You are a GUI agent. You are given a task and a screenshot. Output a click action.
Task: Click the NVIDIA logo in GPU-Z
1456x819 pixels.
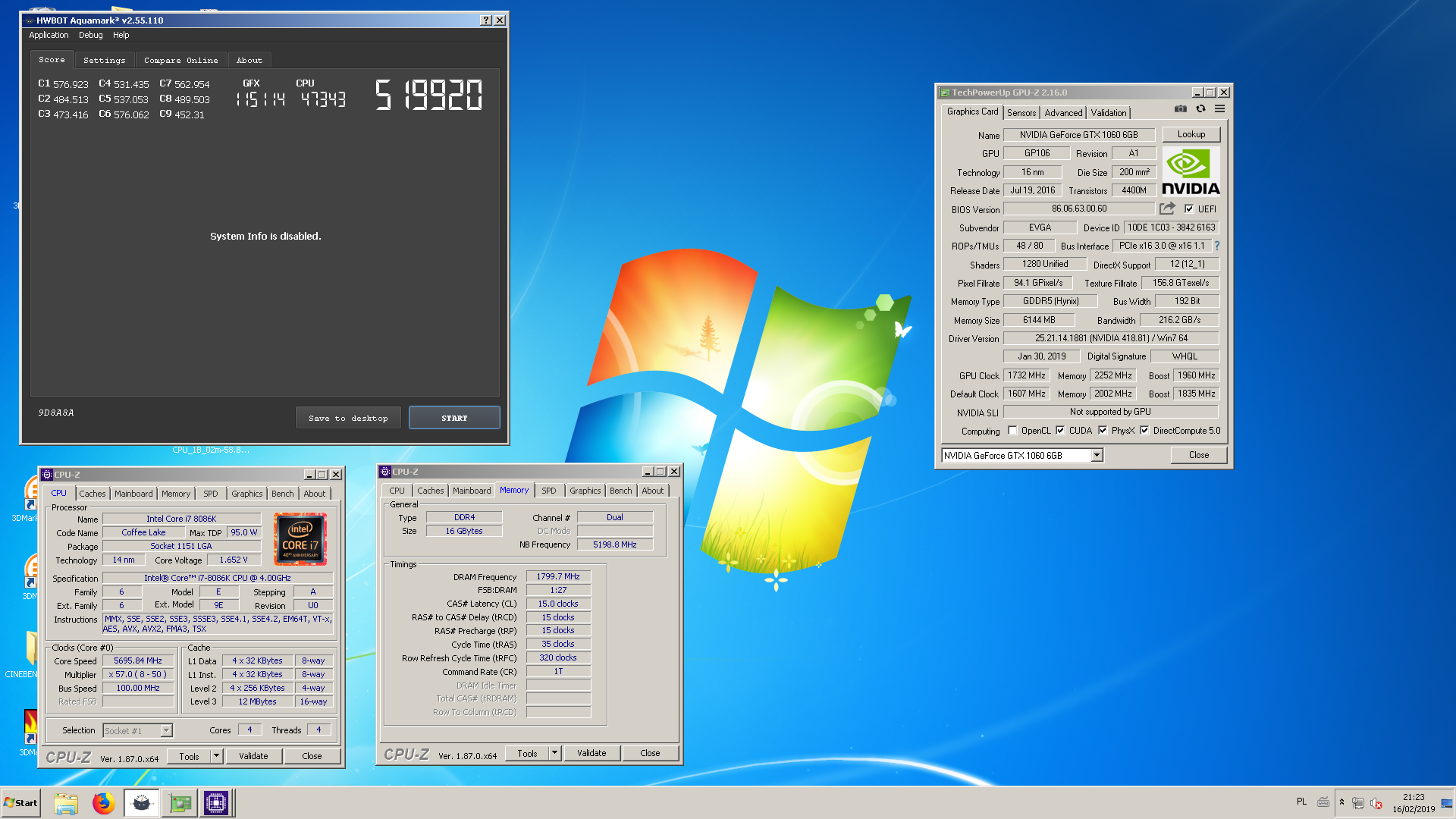(1191, 173)
